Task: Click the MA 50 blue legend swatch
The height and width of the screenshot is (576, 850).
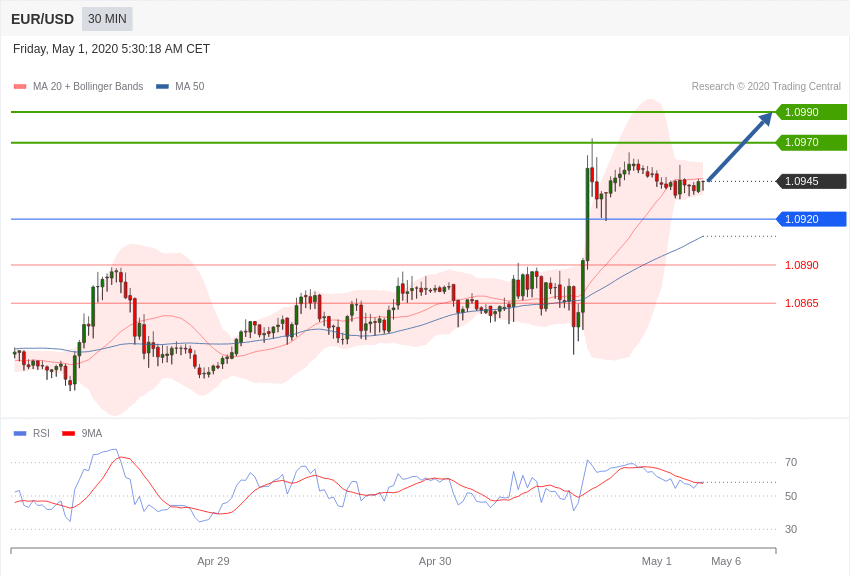Action: coord(162,87)
